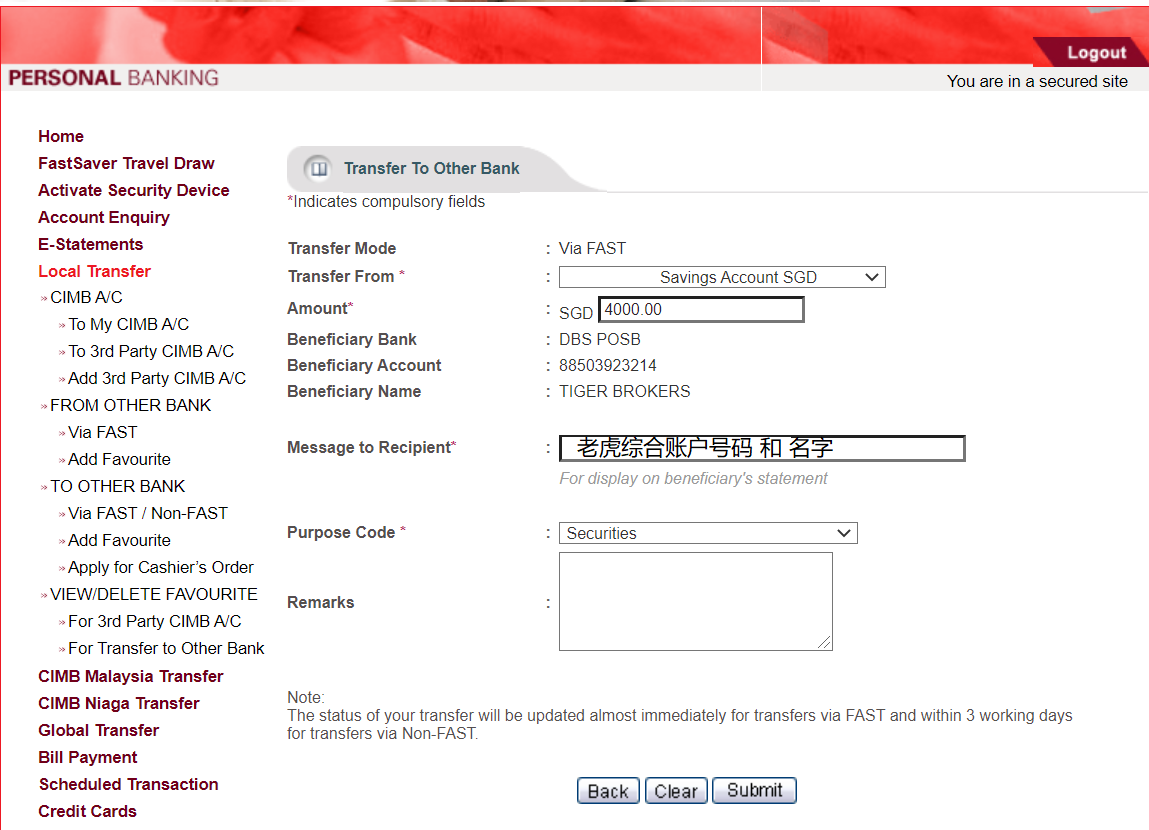
Task: Click the Amount input field
Action: coord(701,309)
